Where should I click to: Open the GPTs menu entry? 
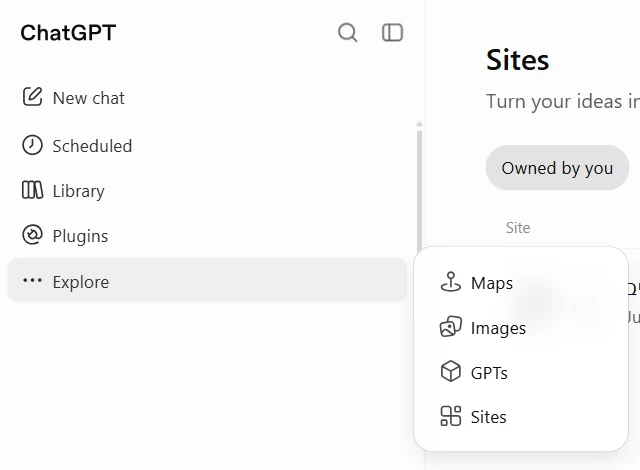(x=521, y=372)
